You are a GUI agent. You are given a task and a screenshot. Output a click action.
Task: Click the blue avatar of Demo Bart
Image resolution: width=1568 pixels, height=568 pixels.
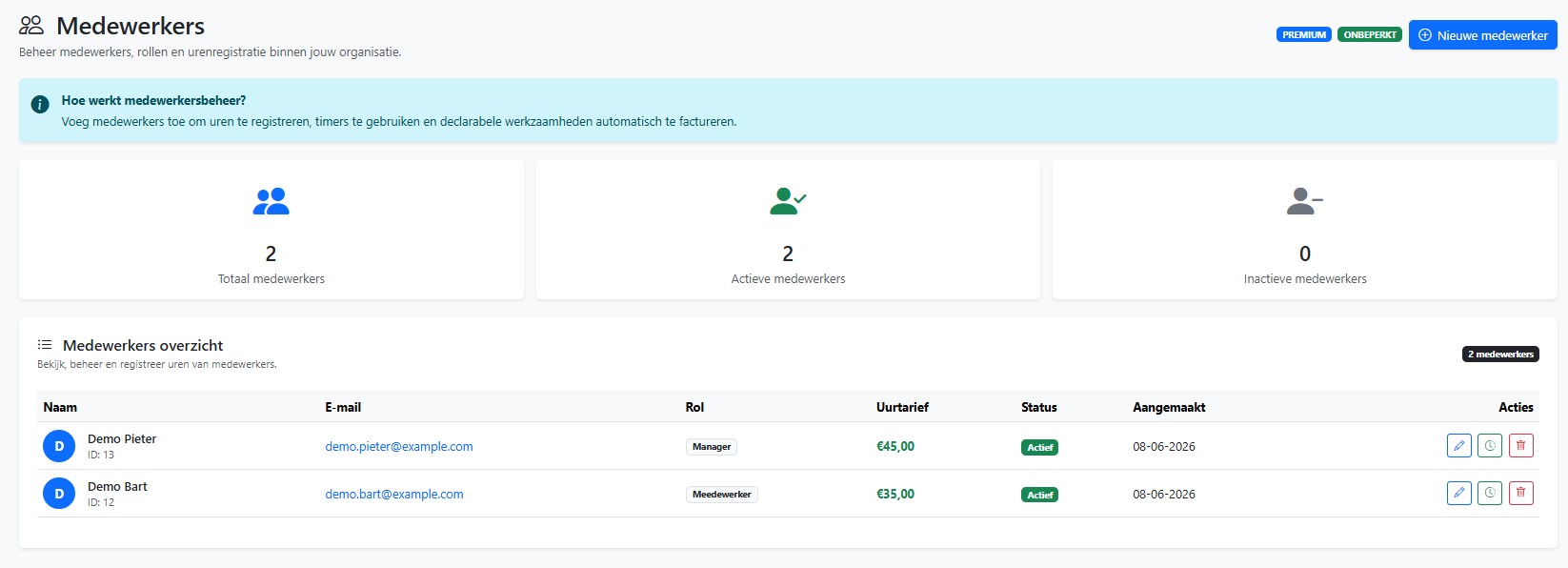59,494
